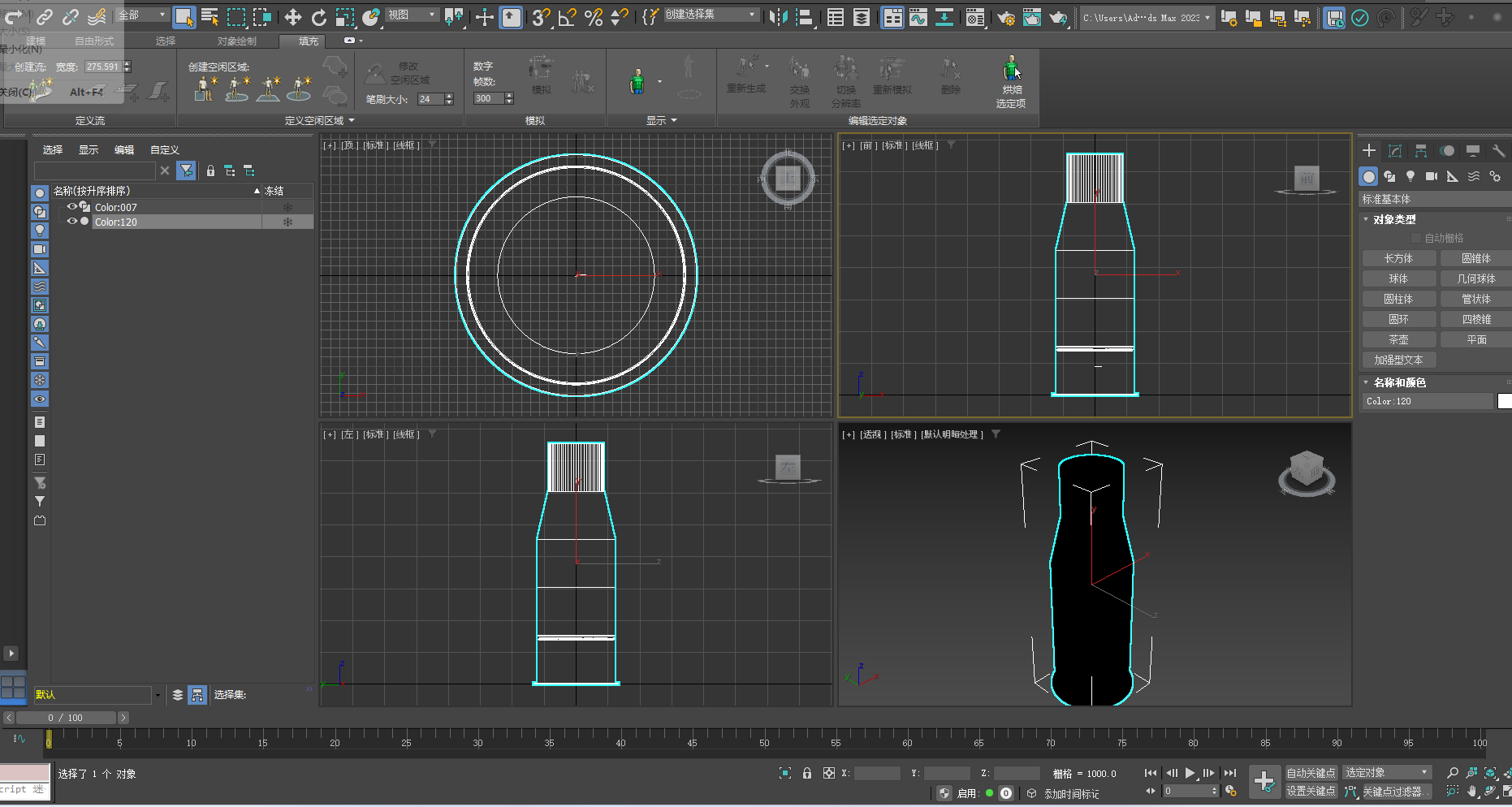Open the 视图 reference coordinate dropdown
1512x807 pixels.
412,15
